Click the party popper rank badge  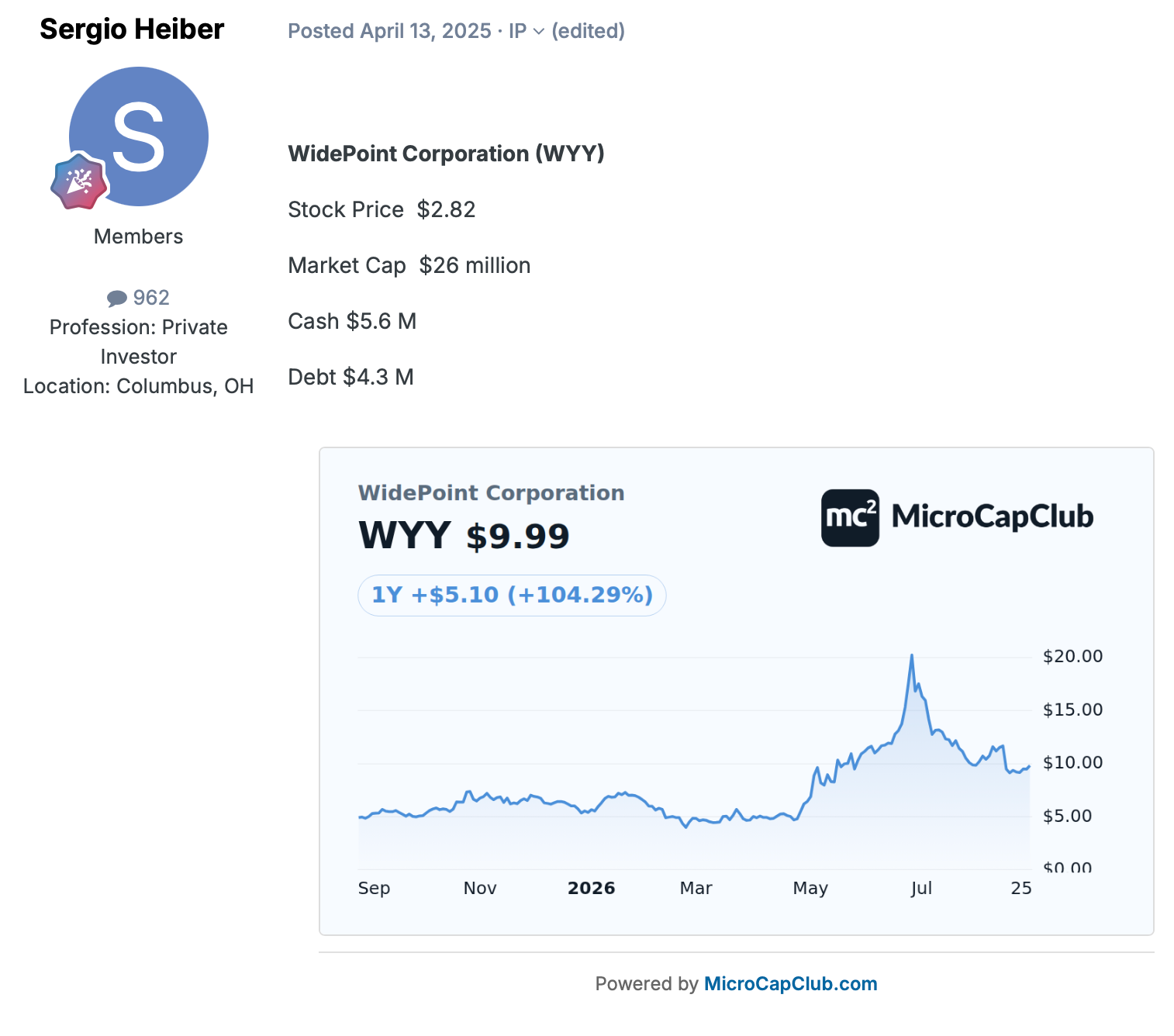pyautogui.click(x=79, y=181)
